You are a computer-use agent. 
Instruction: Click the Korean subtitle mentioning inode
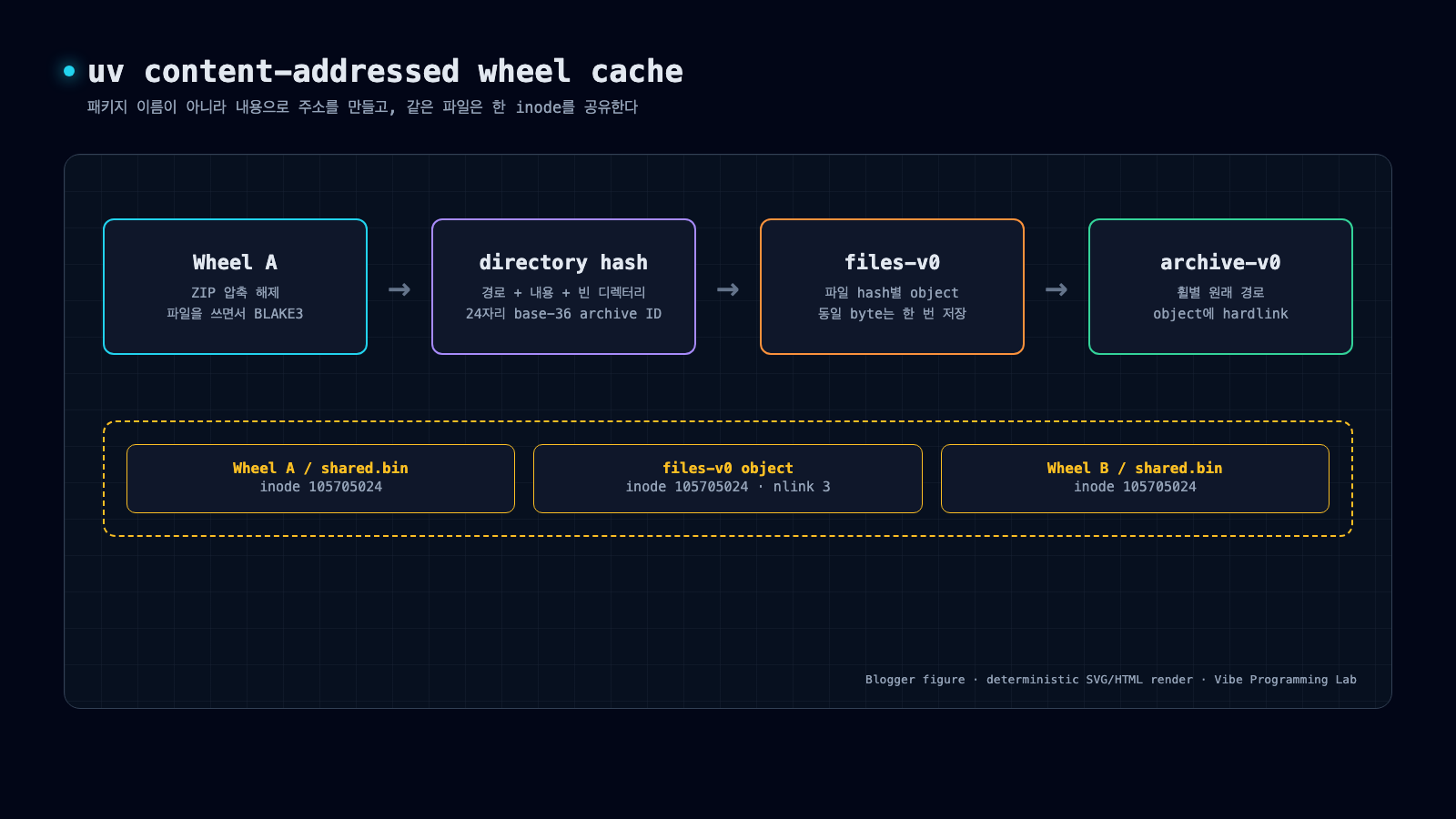point(362,107)
